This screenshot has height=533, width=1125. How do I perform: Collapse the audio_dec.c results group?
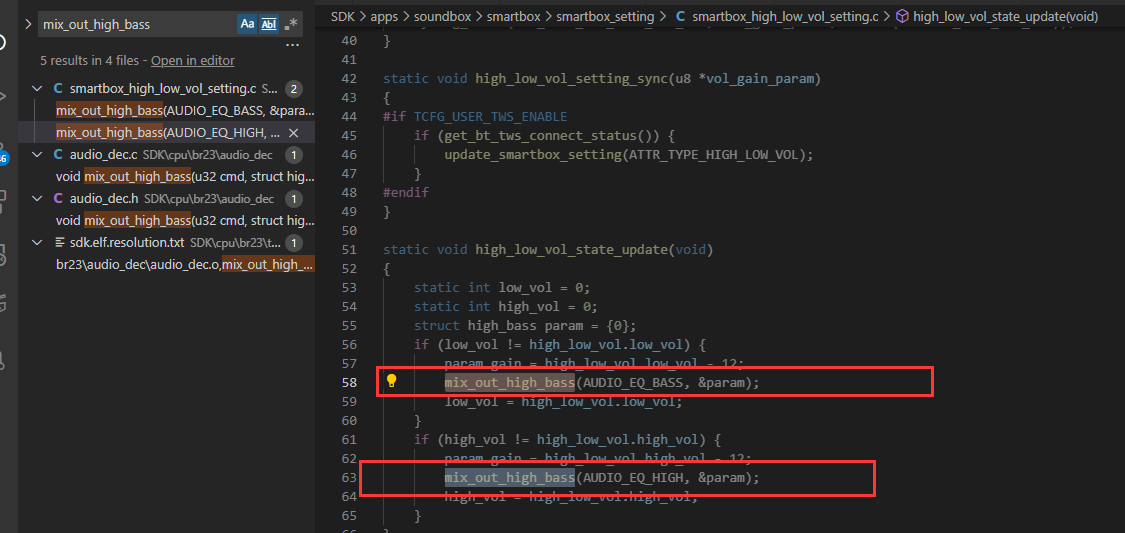click(x=37, y=154)
